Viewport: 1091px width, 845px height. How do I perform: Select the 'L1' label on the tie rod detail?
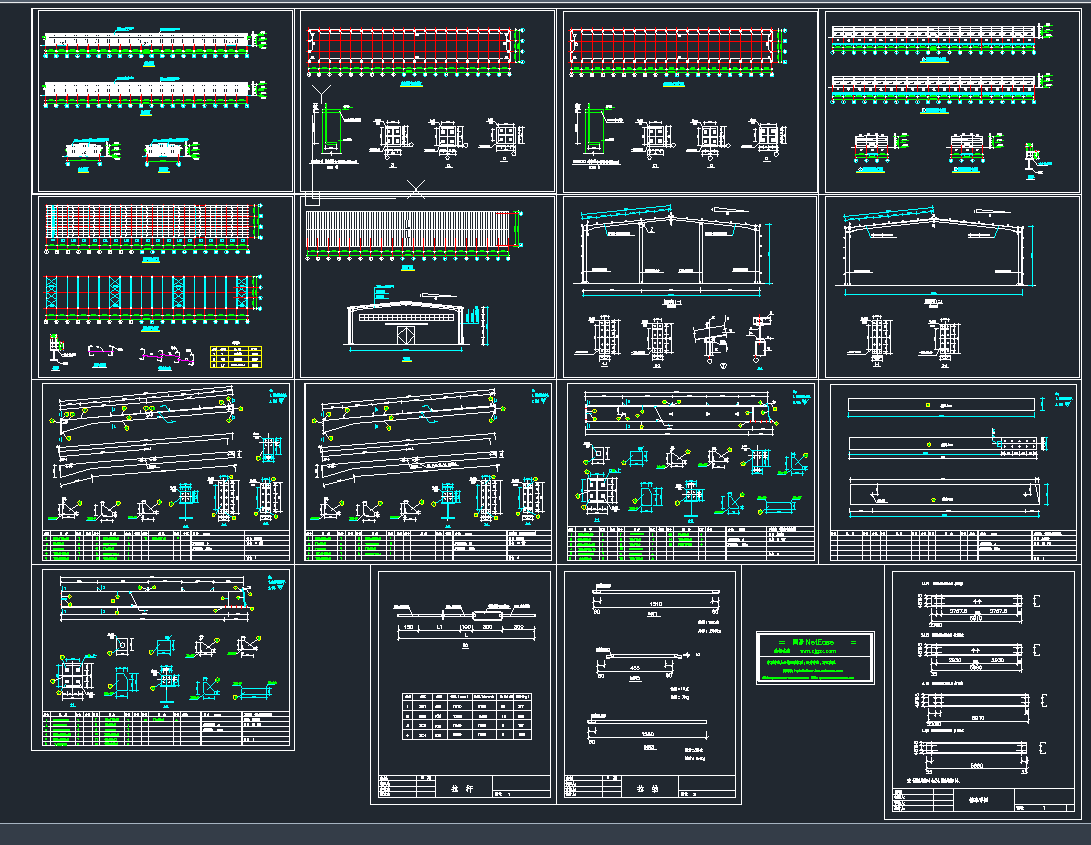click(x=440, y=627)
